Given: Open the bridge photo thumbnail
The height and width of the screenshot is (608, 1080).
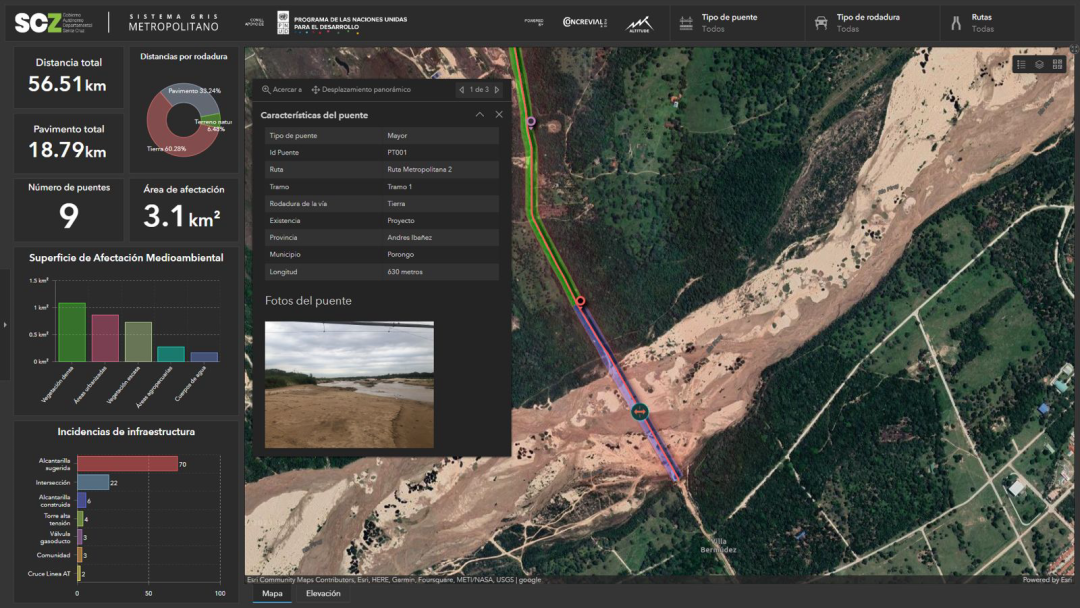Looking at the screenshot, I should click(349, 384).
